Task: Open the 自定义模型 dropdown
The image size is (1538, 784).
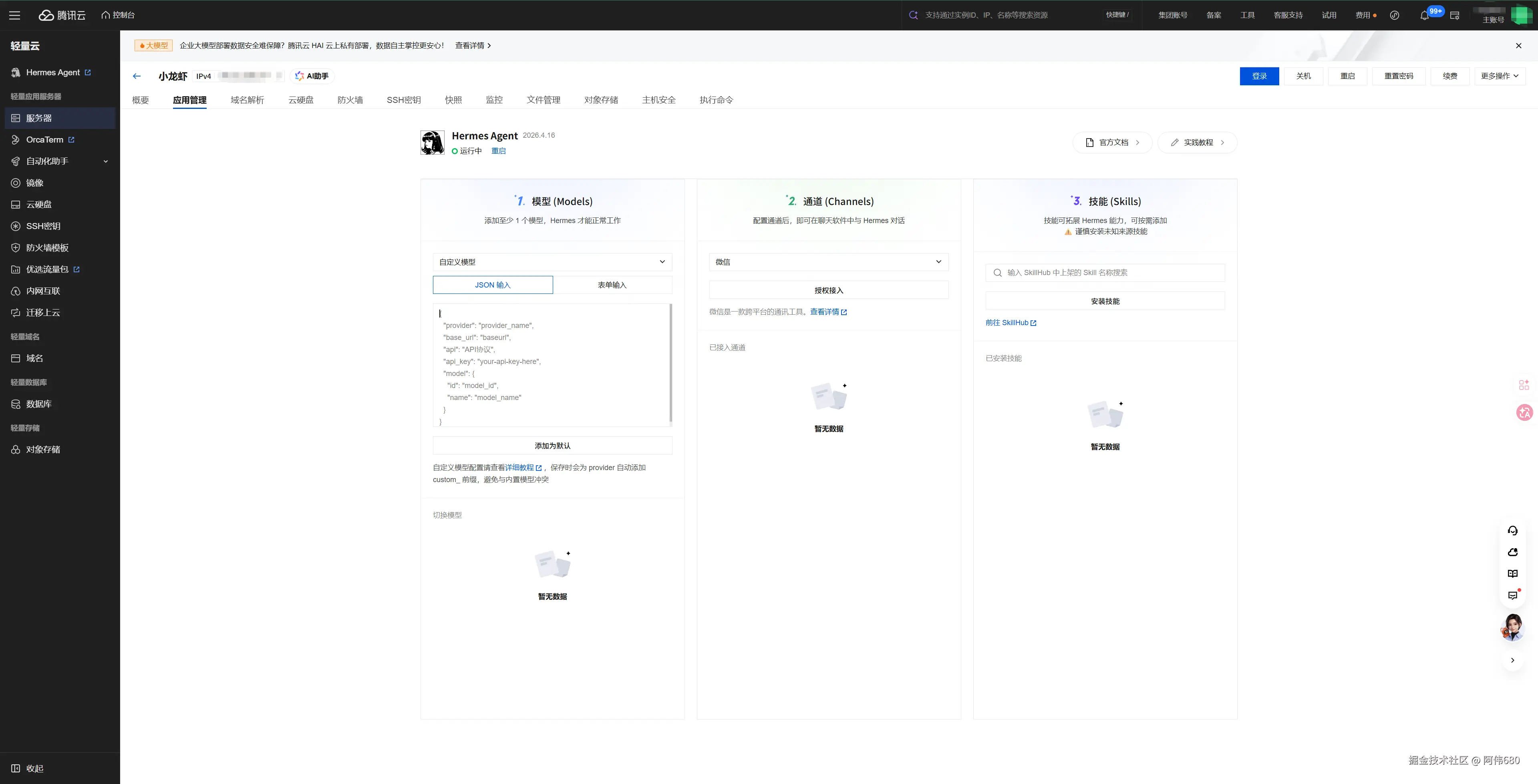Action: 552,261
